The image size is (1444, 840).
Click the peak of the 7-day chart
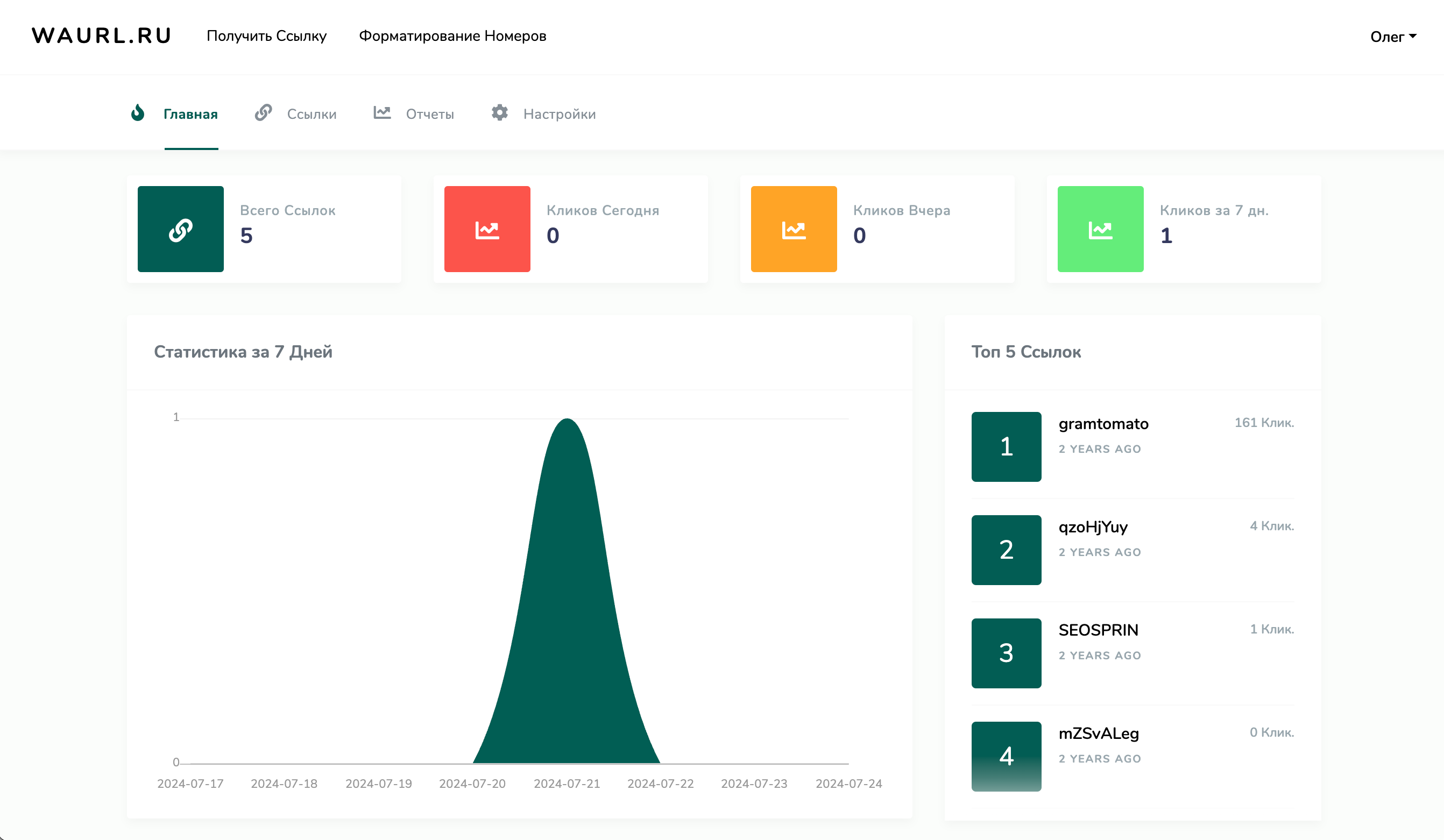(x=567, y=421)
